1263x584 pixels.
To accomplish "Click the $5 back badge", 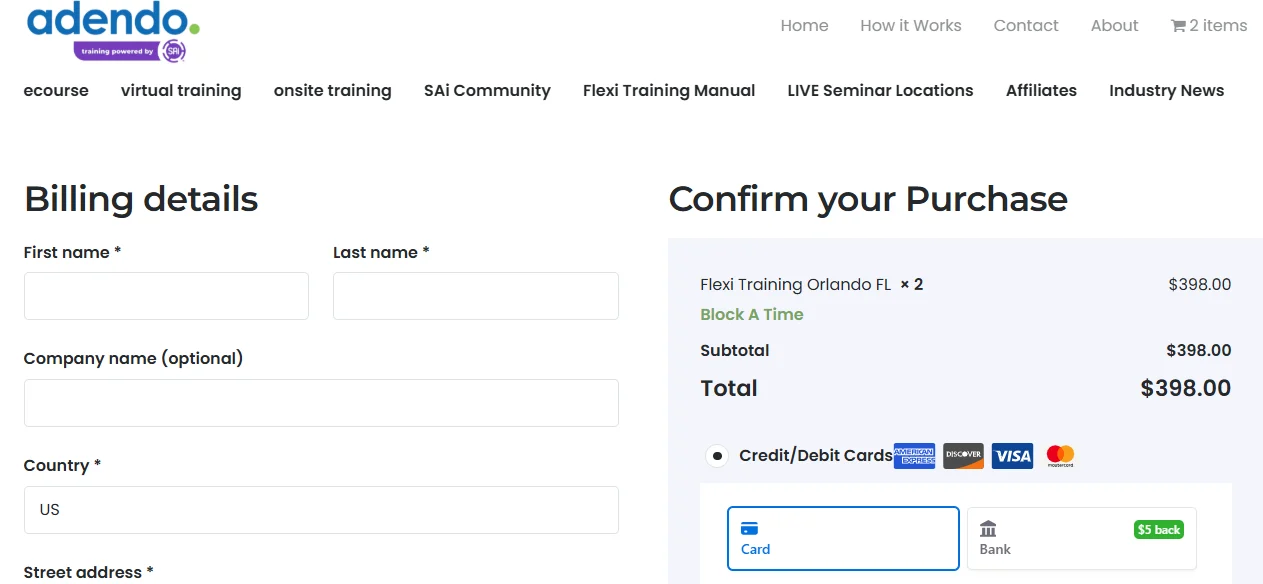I will (1159, 529).
